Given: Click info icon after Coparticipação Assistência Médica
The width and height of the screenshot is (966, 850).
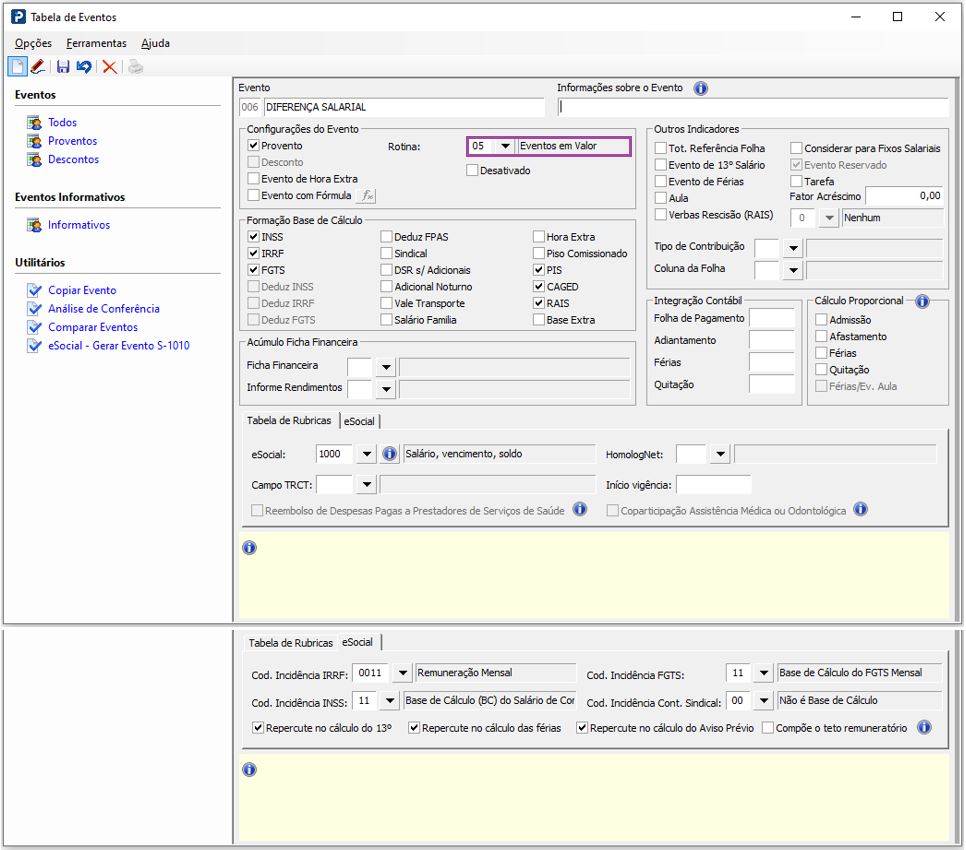Looking at the screenshot, I should pyautogui.click(x=861, y=509).
